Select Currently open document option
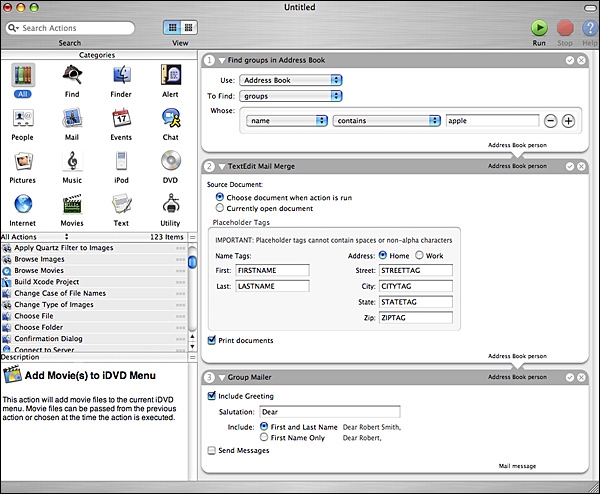The image size is (600, 494). tap(220, 208)
